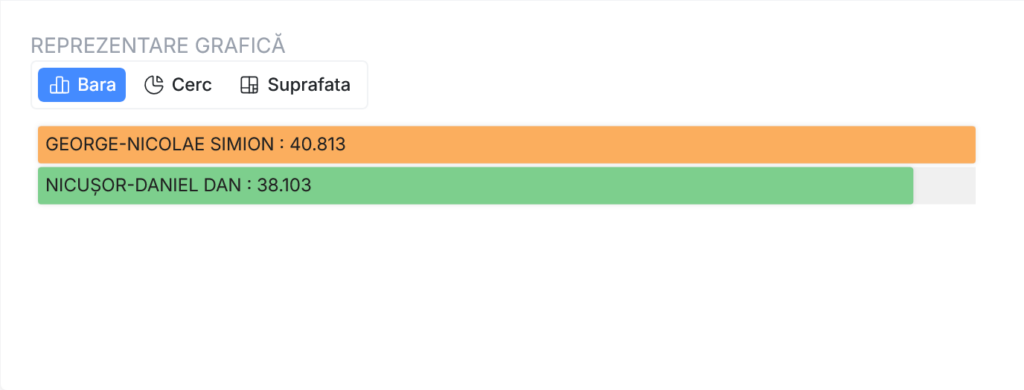
Task: Click the word Bara on the active tab
Action: pos(97,85)
